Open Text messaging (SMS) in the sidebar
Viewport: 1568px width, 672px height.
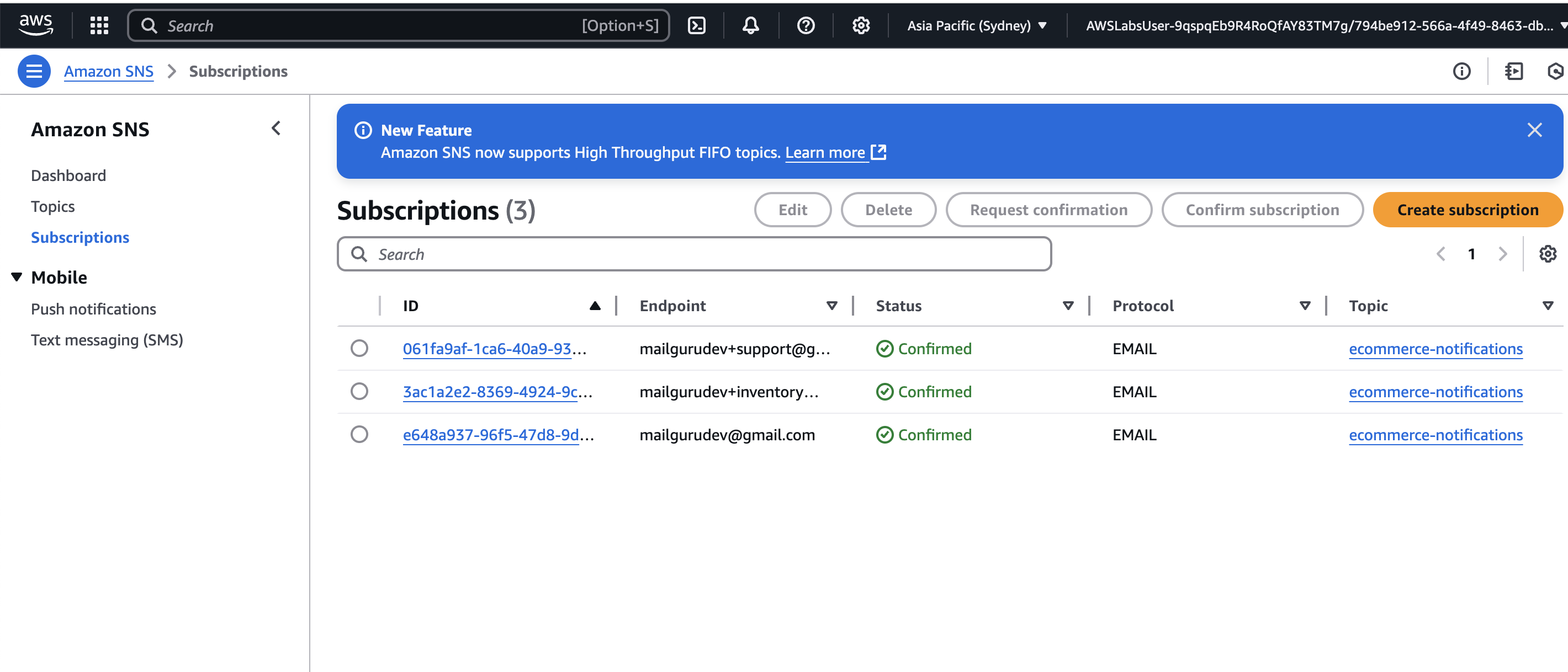pyautogui.click(x=107, y=340)
